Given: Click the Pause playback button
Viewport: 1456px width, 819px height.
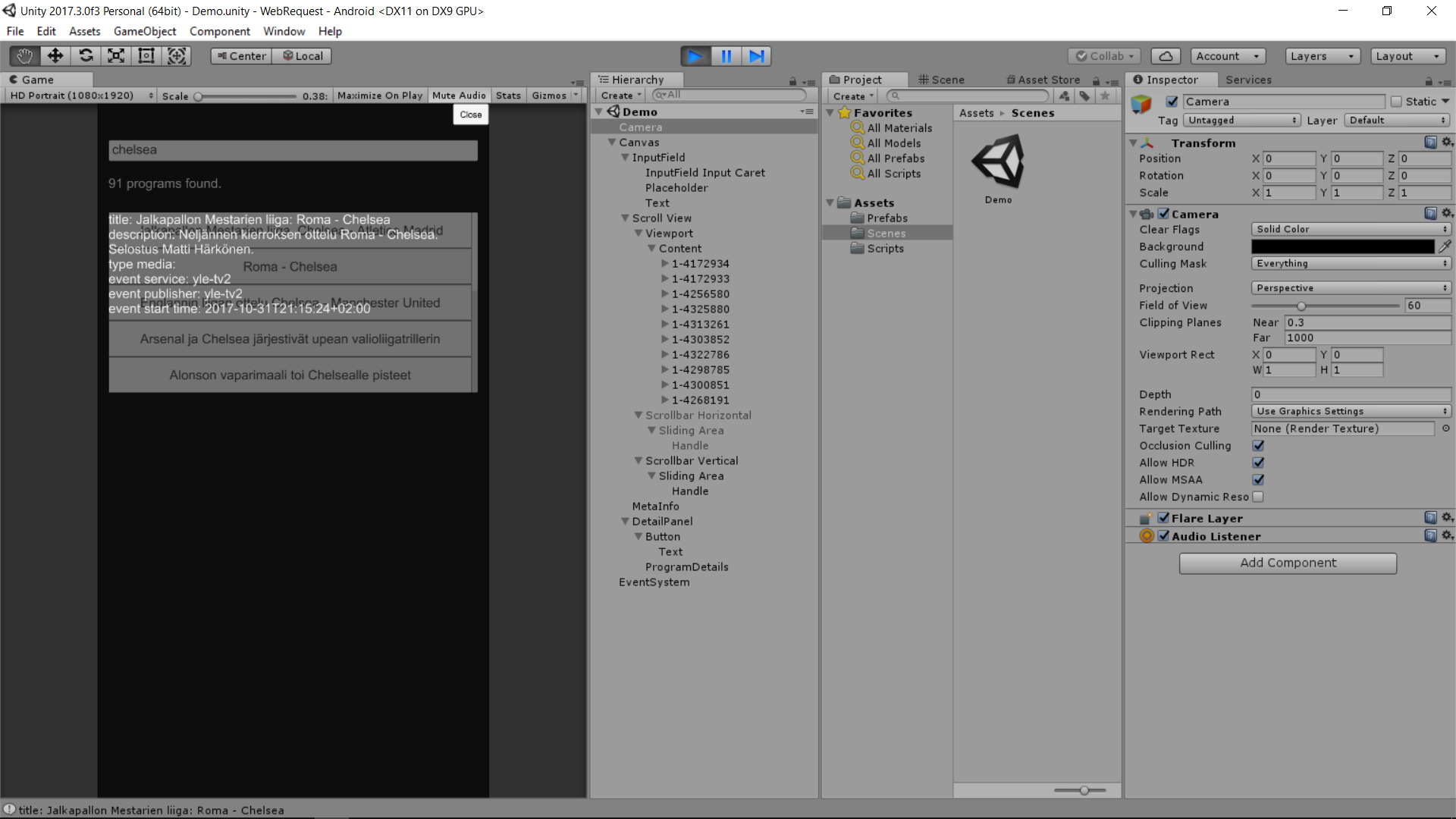Looking at the screenshot, I should (x=726, y=56).
